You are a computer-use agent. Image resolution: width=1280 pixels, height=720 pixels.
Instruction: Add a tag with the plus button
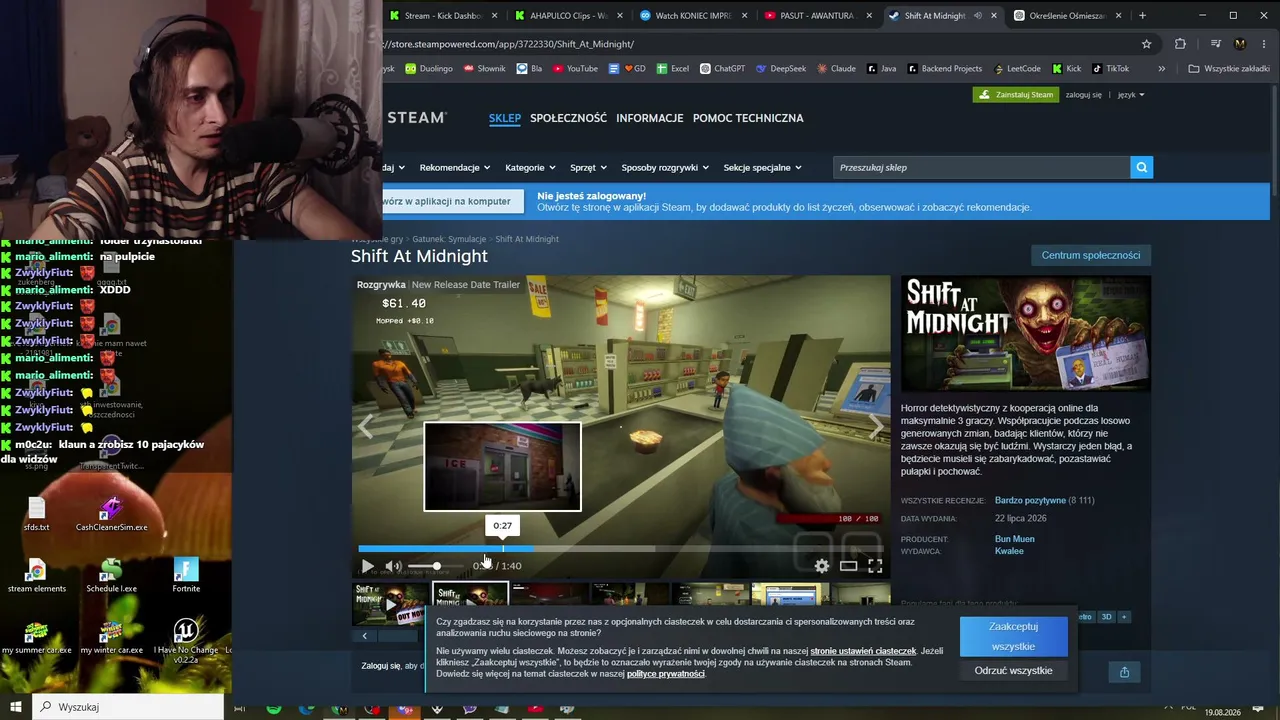pyautogui.click(x=1124, y=617)
